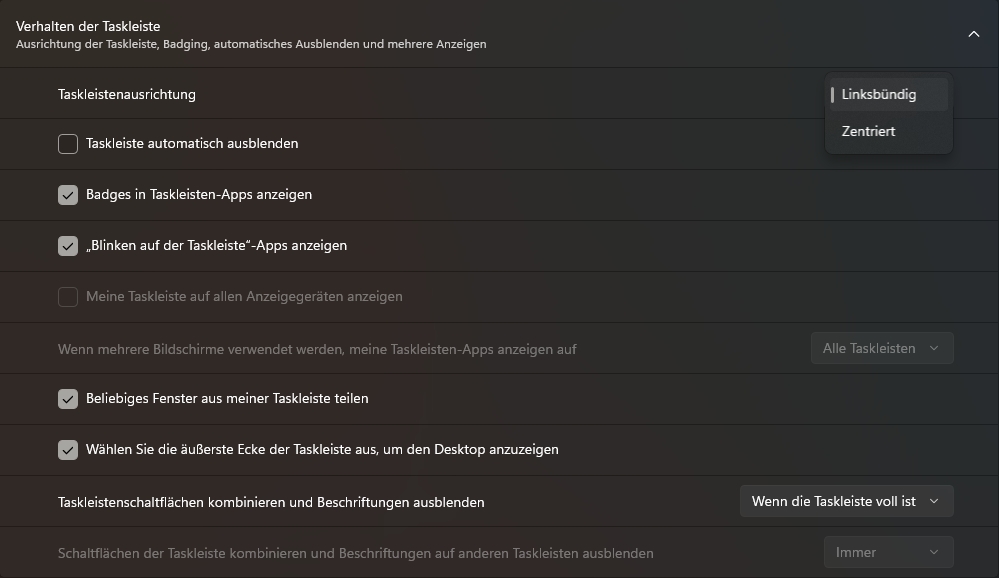Click the chevron on the disabled "Immer" dropdown
This screenshot has width=999, height=578.
tap(933, 552)
